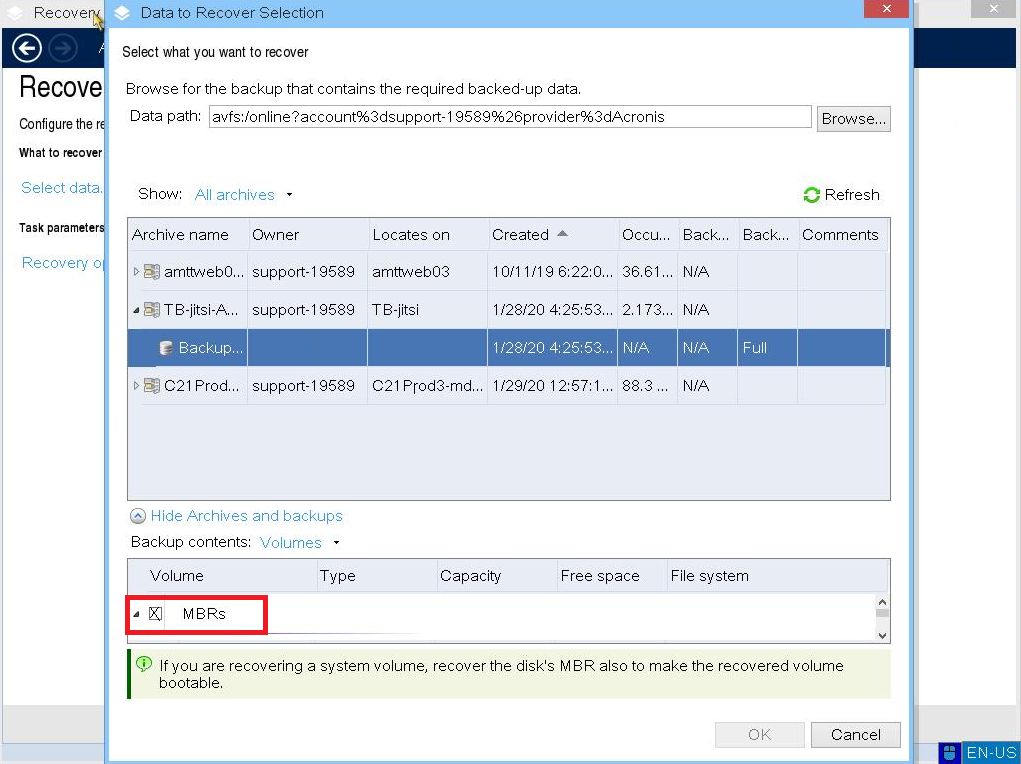Click the Browse... button
1021x764 pixels.
coord(854,119)
